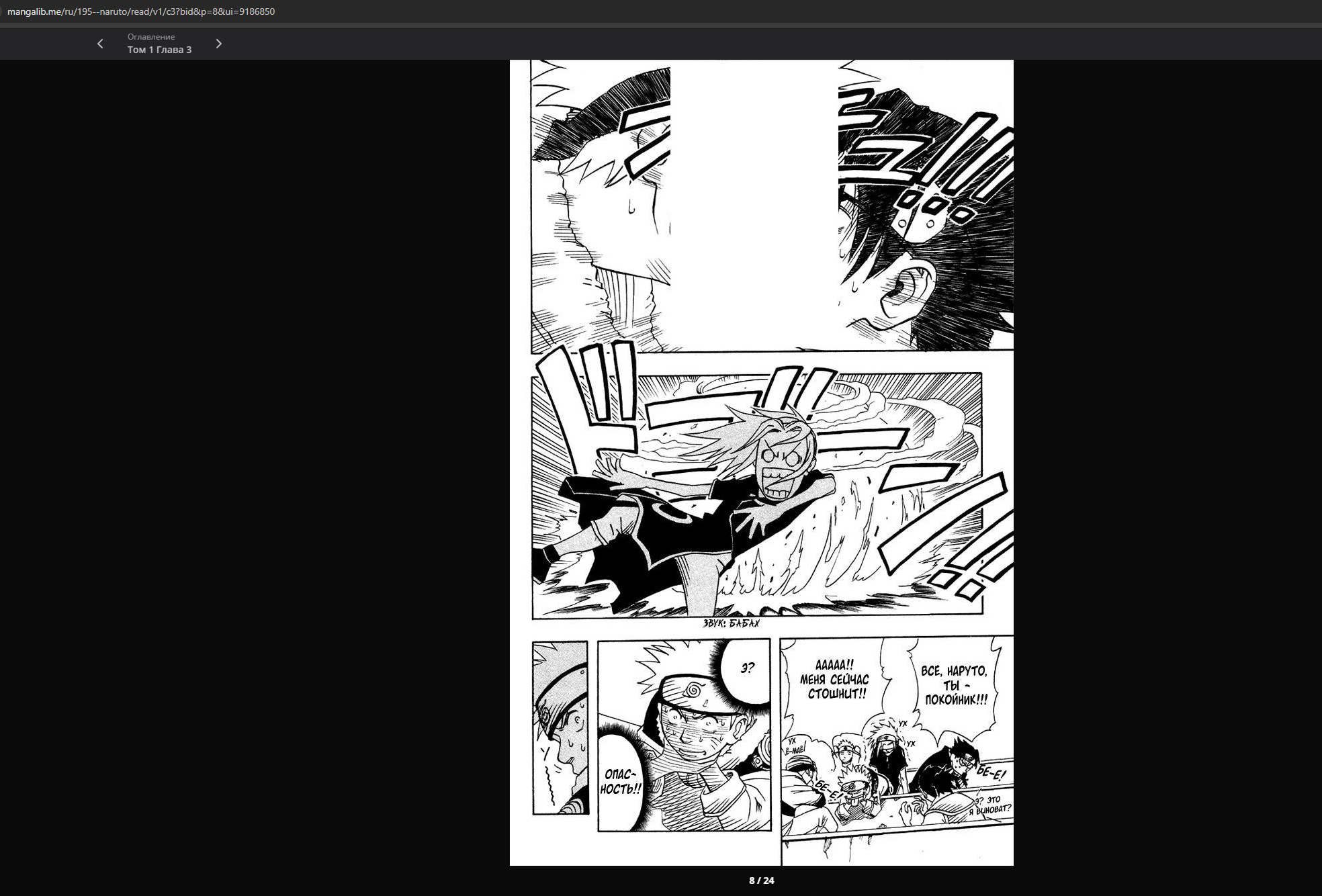
Task: Click the ОПАС-НОСТЬ speech bubble
Action: [x=620, y=781]
